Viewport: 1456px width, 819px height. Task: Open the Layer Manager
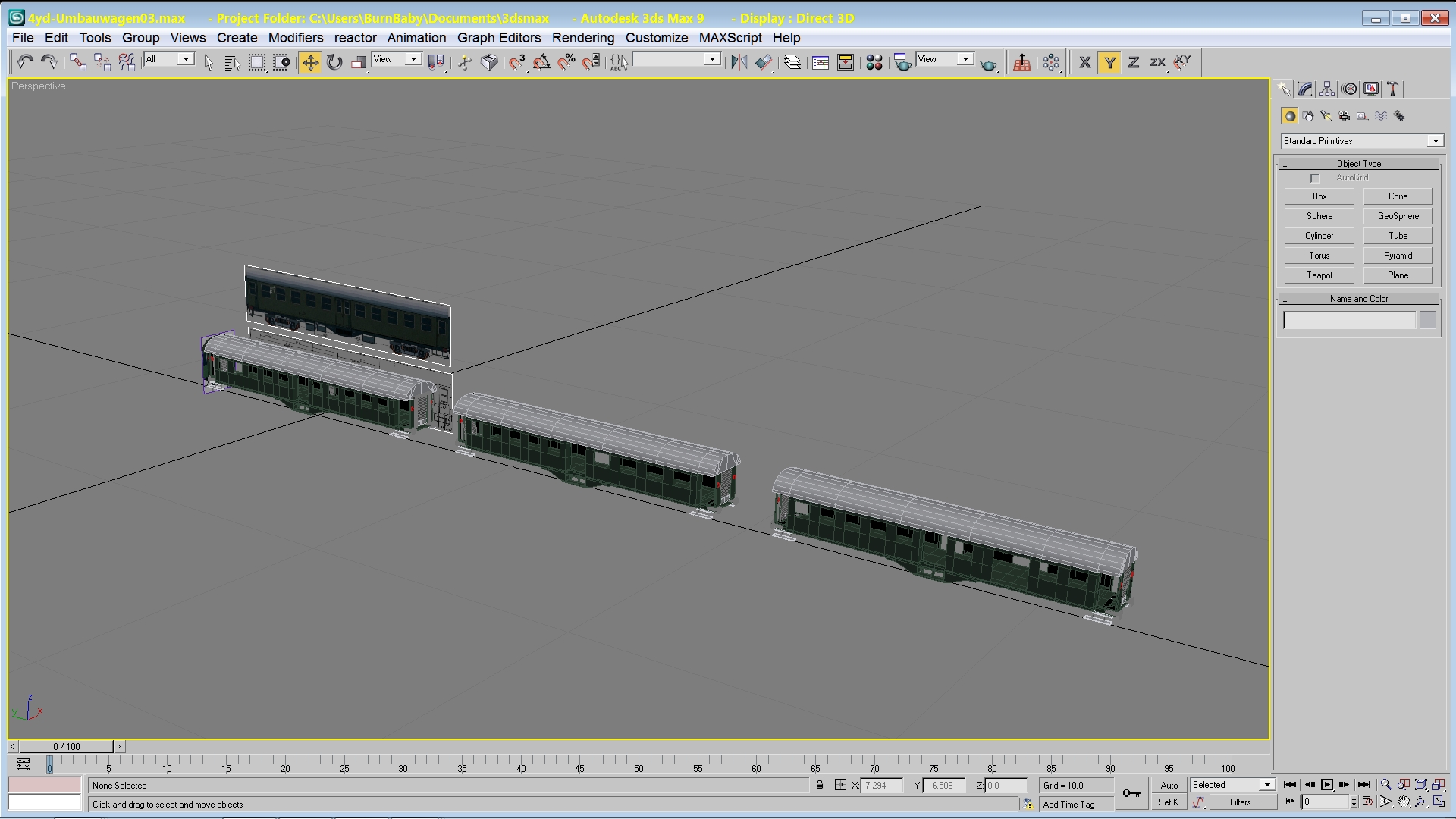(792, 63)
